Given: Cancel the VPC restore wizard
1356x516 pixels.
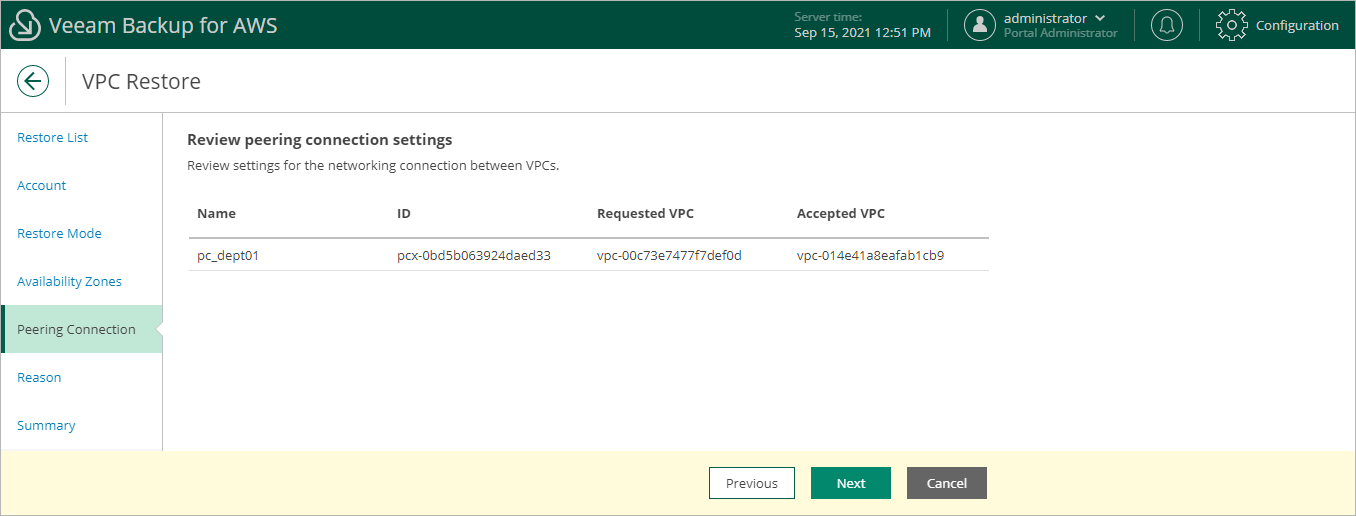Looking at the screenshot, I should click(x=946, y=483).
